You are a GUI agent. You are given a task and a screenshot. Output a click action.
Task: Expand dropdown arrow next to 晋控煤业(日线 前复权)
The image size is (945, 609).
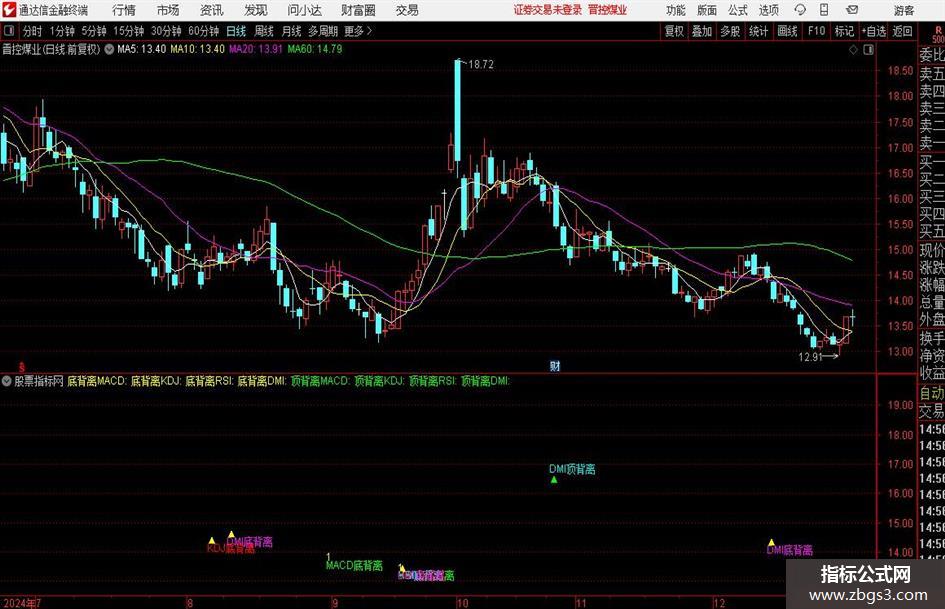coord(109,49)
